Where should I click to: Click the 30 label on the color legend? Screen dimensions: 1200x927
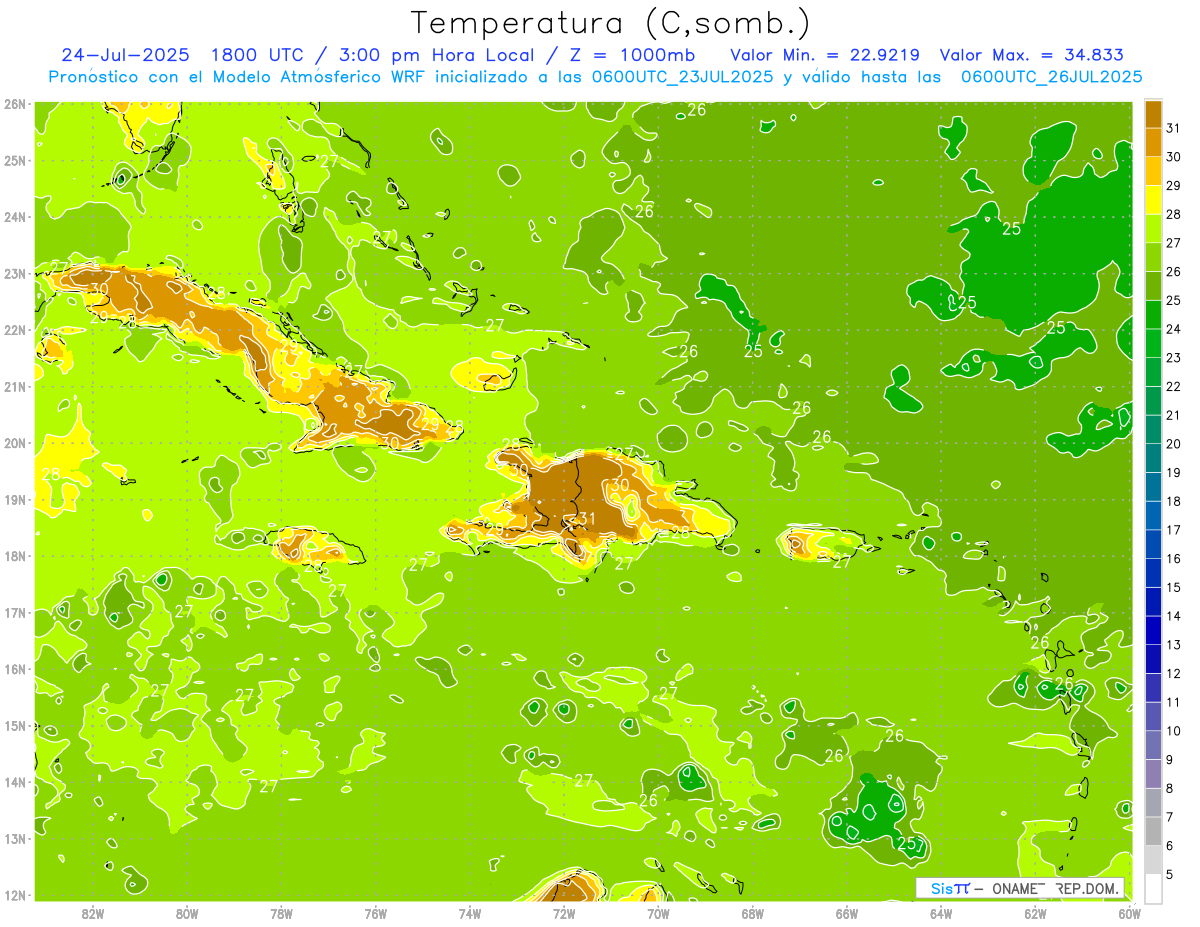[1174, 157]
